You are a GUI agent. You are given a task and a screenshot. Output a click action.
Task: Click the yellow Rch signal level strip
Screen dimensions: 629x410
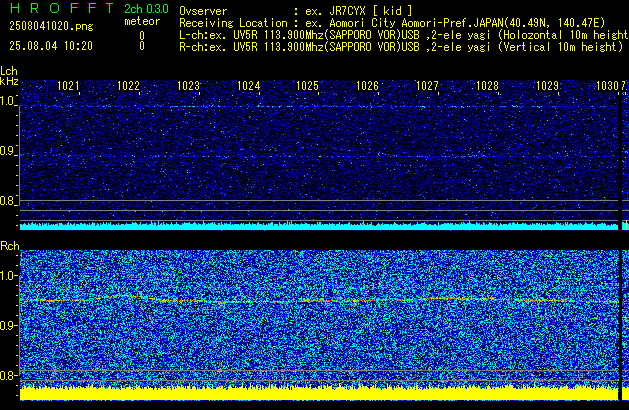pyautogui.click(x=319, y=393)
